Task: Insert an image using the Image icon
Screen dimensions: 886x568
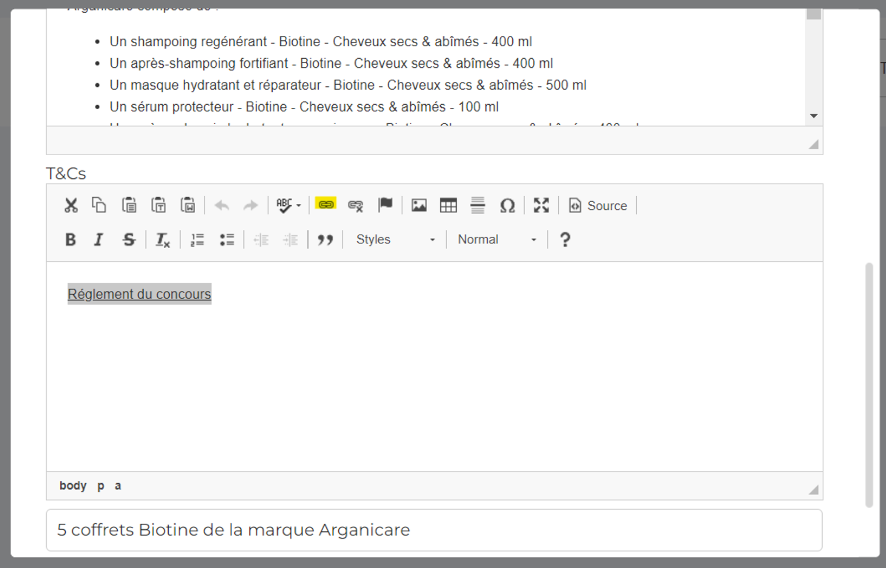Action: coord(419,205)
